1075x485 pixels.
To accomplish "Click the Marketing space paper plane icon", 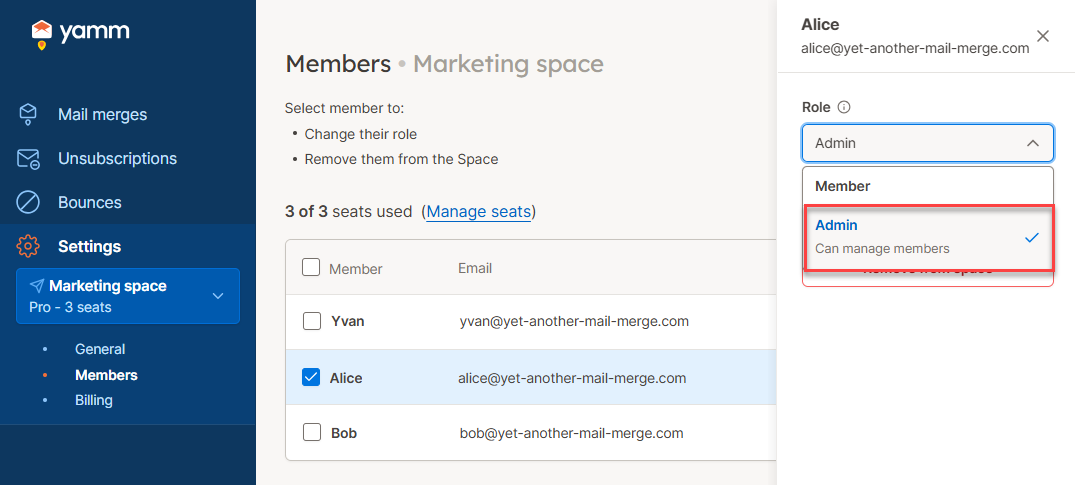I will tap(37, 286).
